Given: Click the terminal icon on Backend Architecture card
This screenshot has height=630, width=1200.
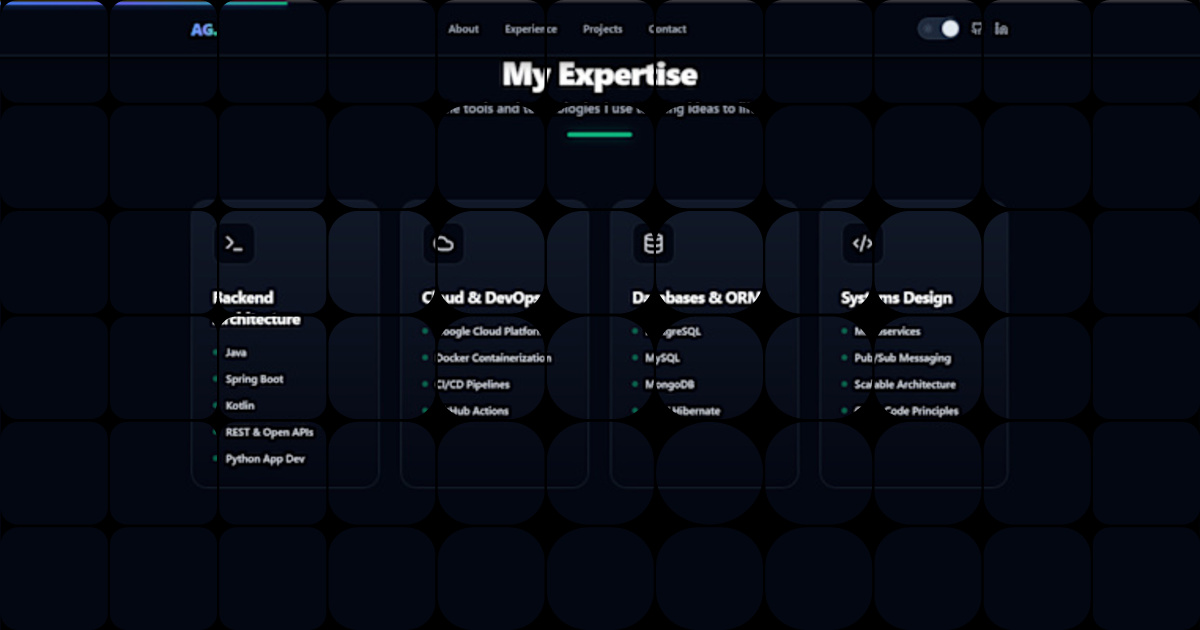Looking at the screenshot, I should point(234,243).
